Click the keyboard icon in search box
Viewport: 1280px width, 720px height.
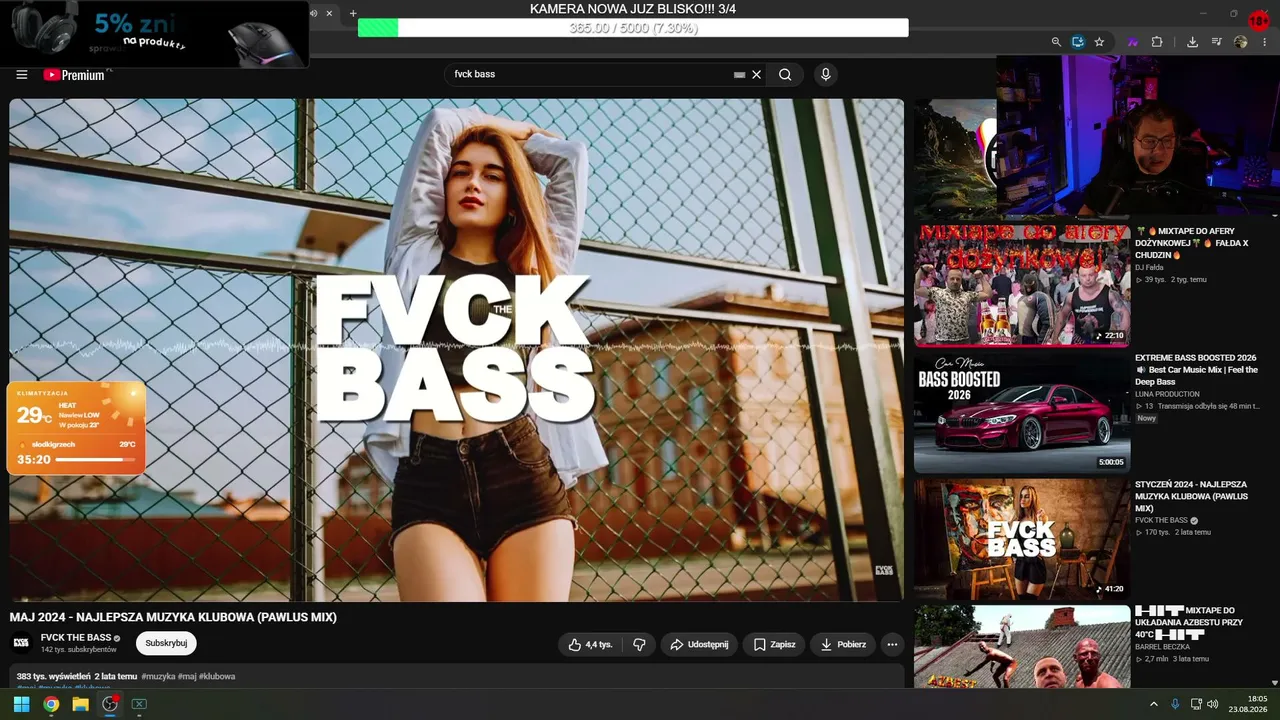click(739, 74)
